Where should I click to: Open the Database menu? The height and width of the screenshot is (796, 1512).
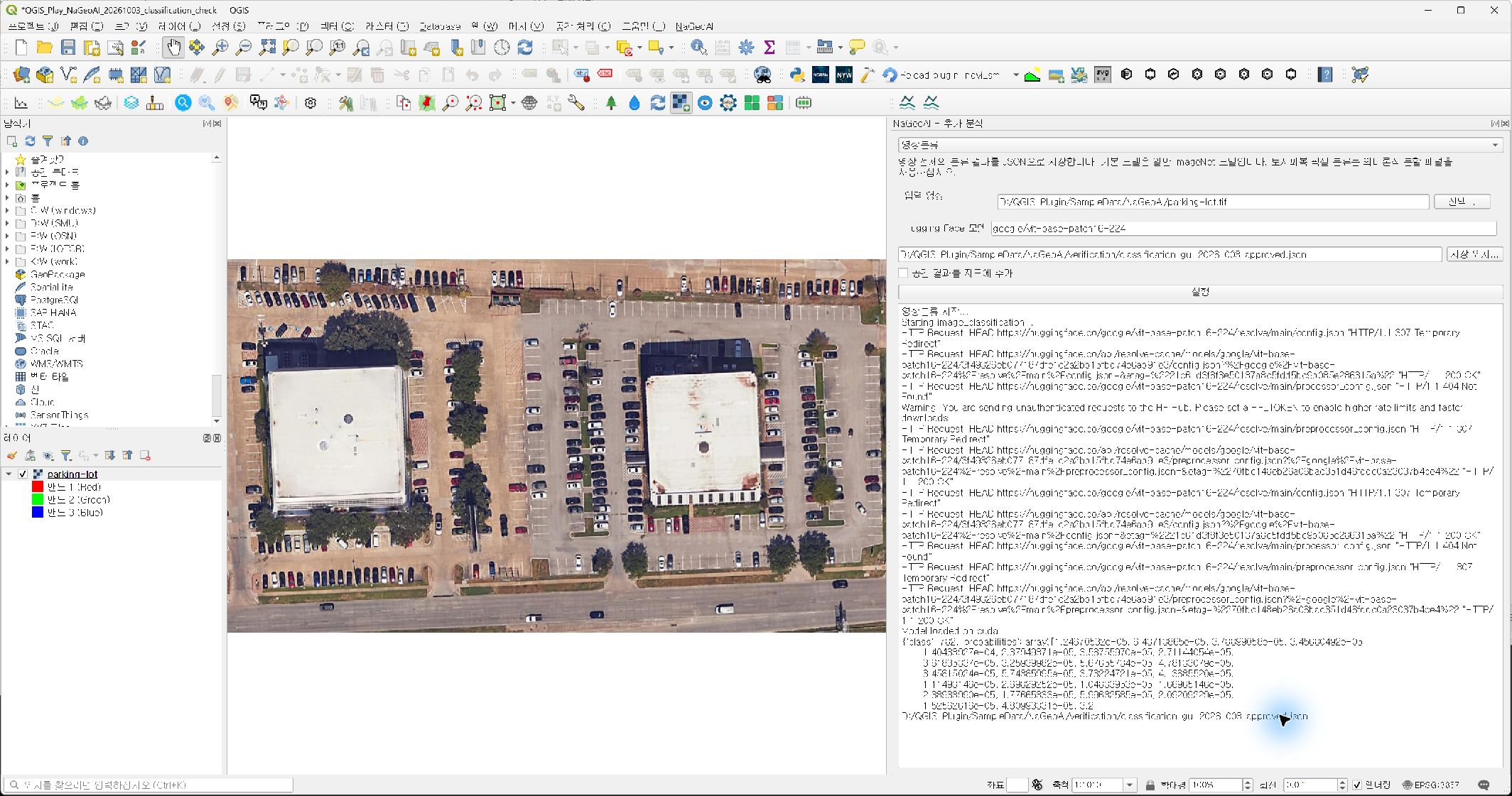(440, 26)
